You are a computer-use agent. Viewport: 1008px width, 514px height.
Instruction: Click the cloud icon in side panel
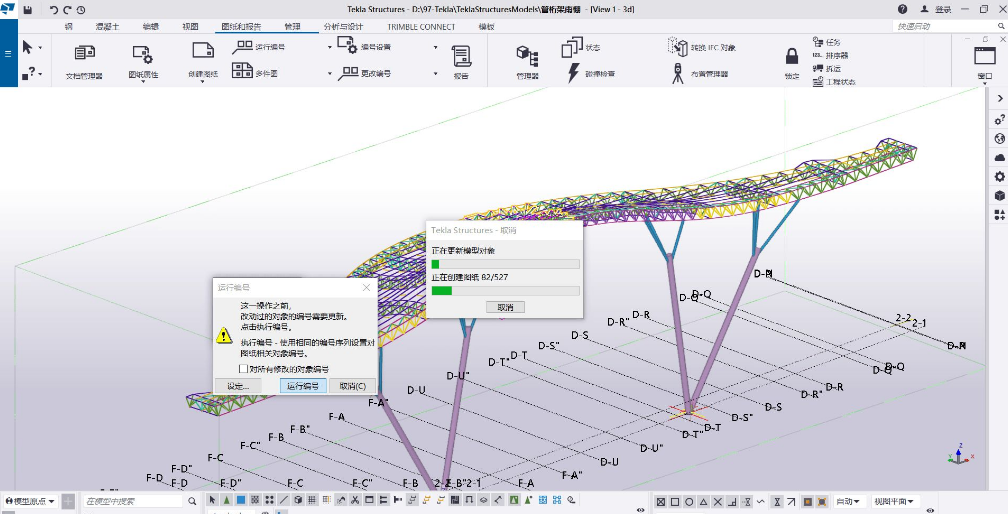point(1000,157)
